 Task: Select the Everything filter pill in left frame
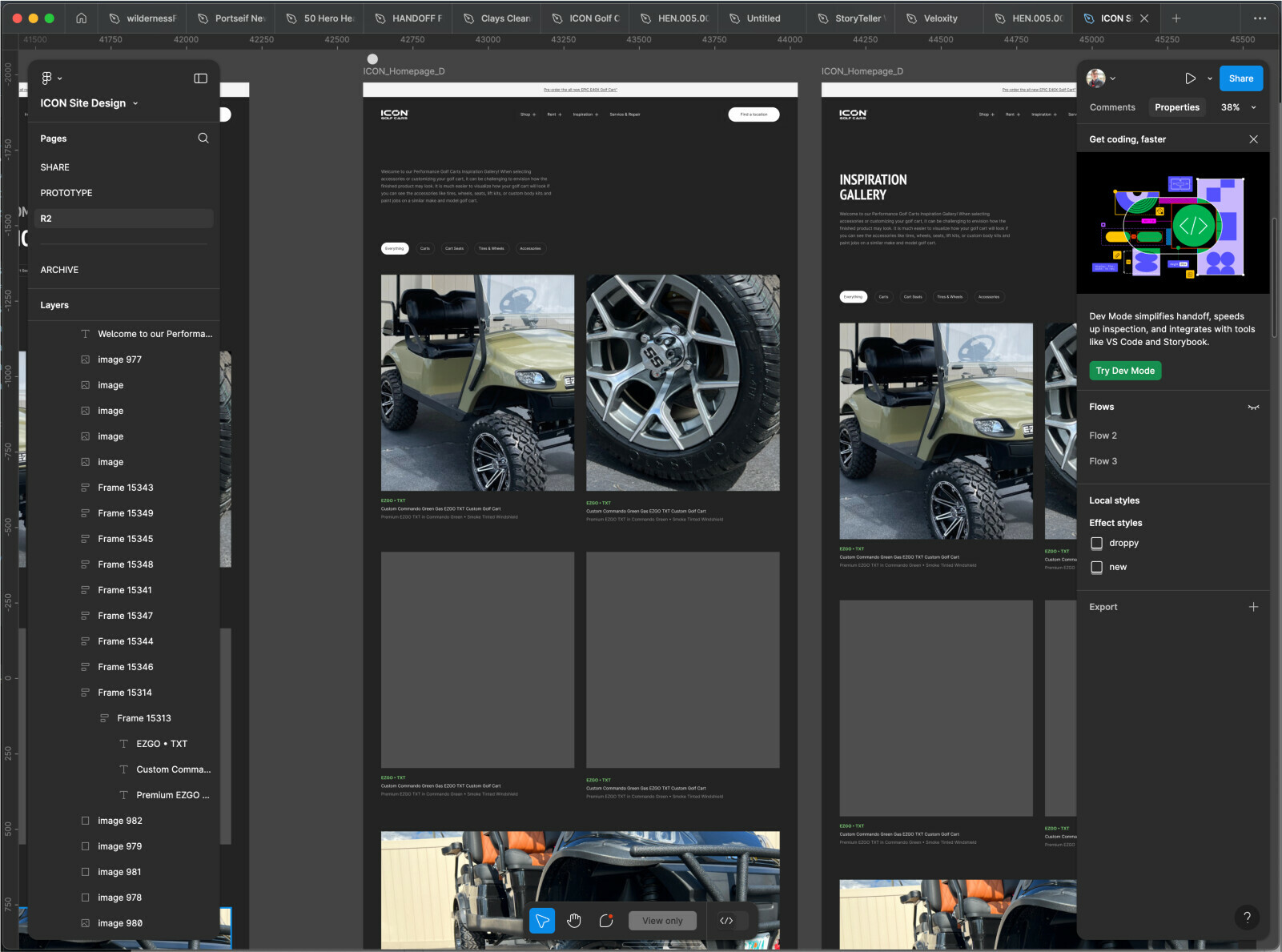click(395, 248)
